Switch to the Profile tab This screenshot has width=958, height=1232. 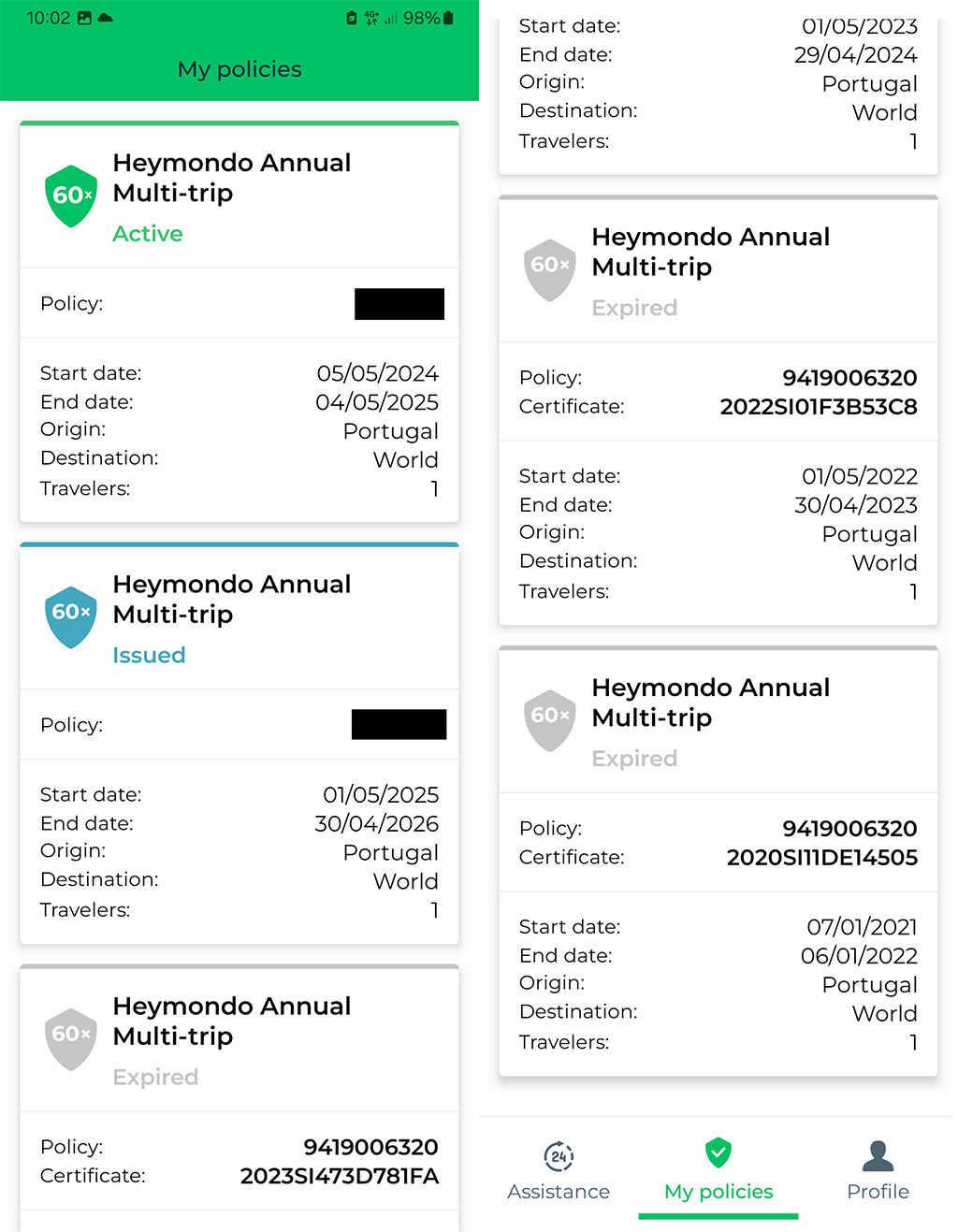(x=878, y=1191)
